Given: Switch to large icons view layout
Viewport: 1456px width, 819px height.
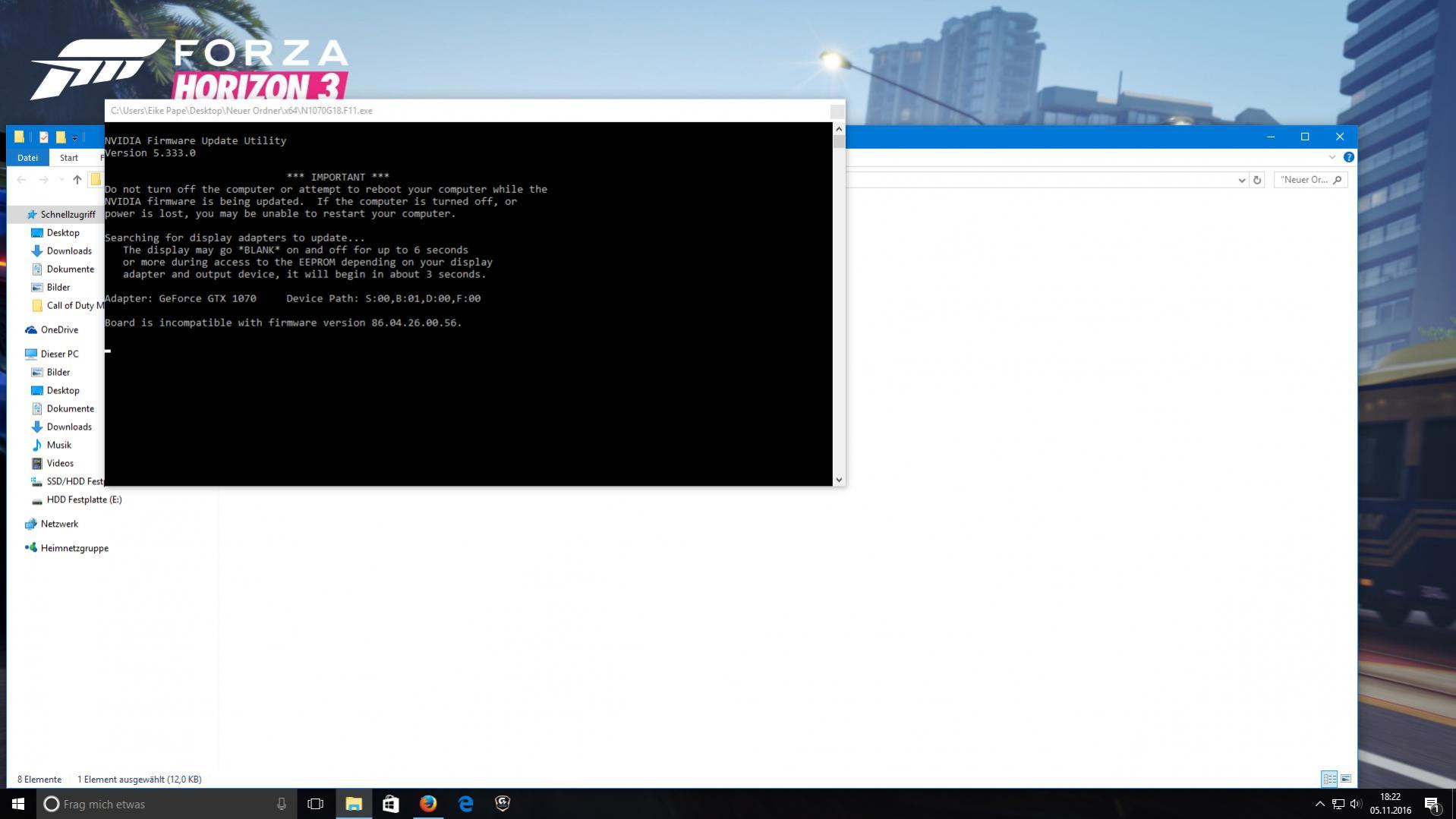Looking at the screenshot, I should pyautogui.click(x=1346, y=779).
